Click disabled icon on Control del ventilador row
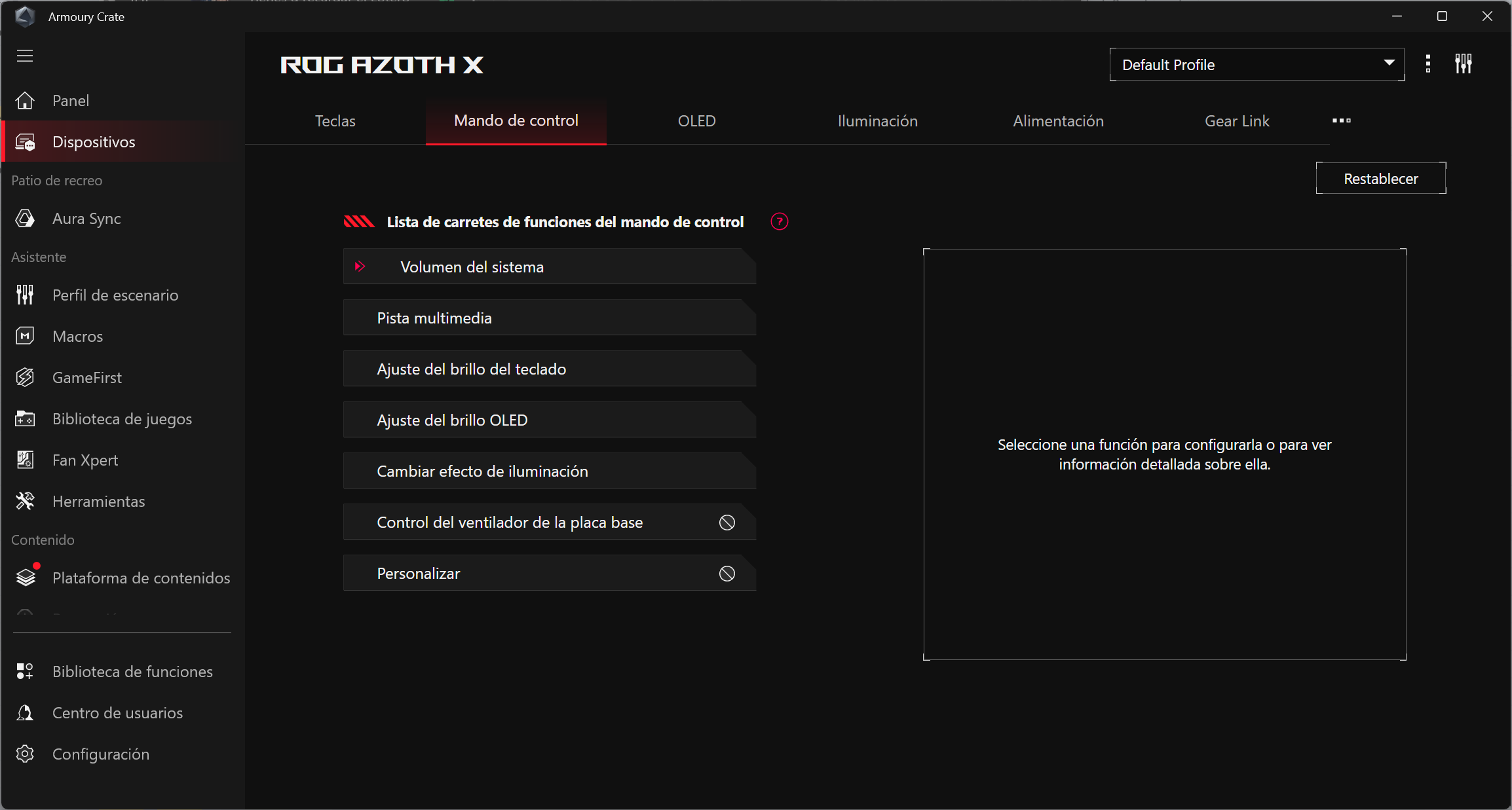1512x810 pixels. pyautogui.click(x=727, y=523)
